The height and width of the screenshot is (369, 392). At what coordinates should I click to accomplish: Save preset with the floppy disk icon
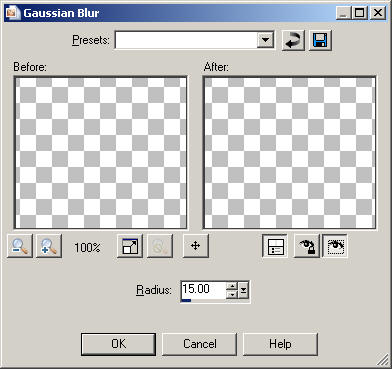pyautogui.click(x=320, y=40)
